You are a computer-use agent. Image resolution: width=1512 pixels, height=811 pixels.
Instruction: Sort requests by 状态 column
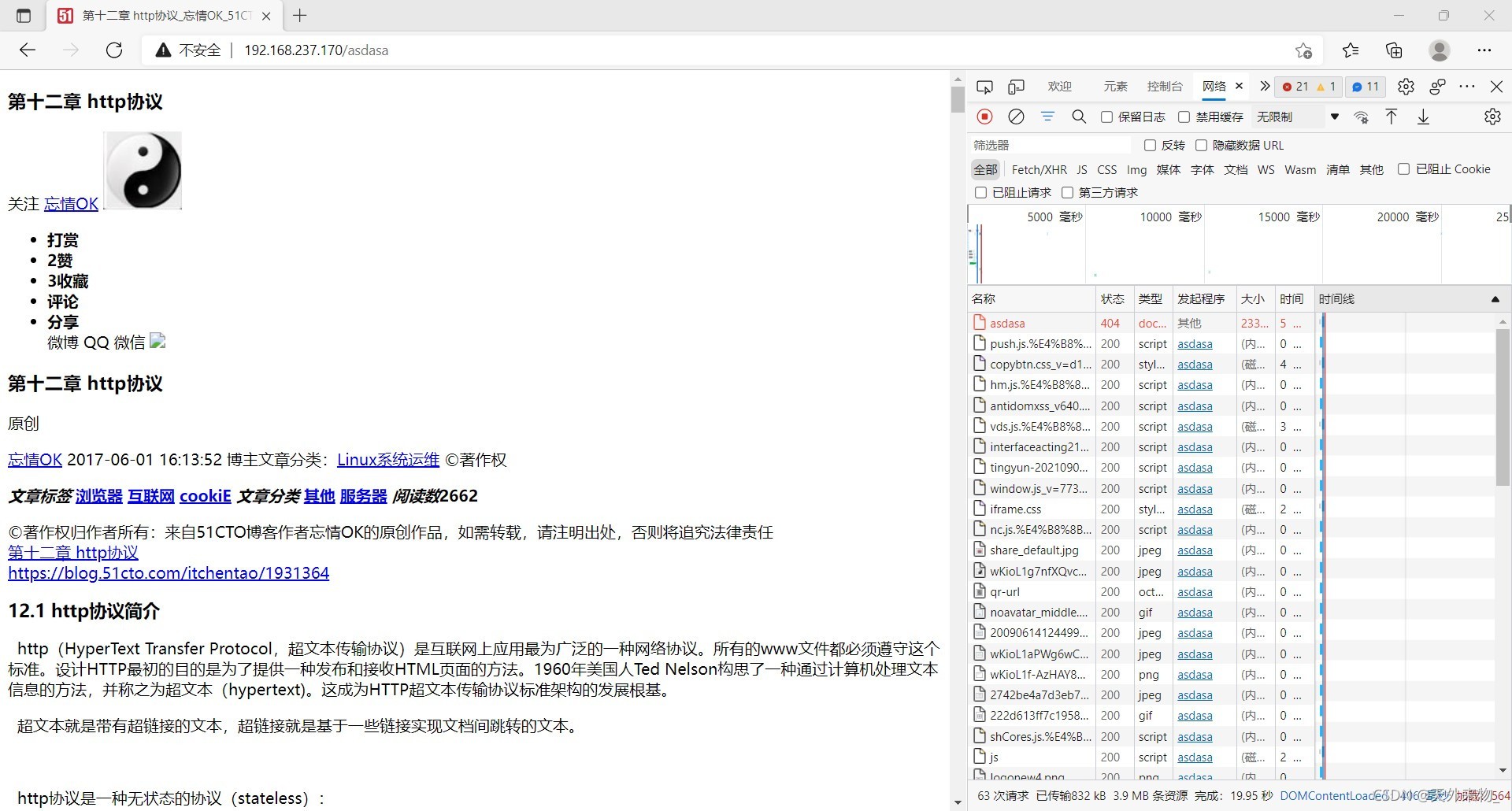click(1113, 299)
